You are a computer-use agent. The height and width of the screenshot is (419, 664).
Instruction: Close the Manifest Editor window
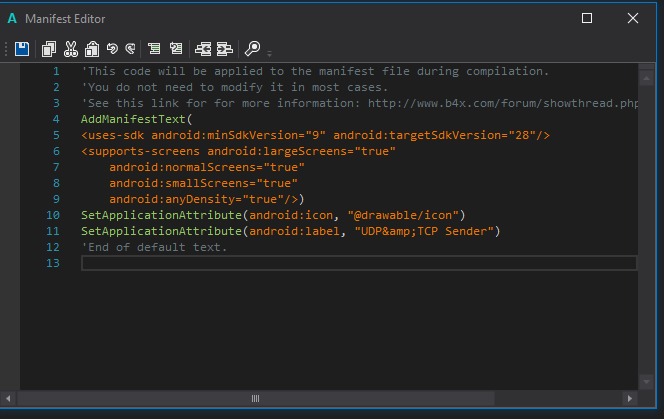[x=633, y=18]
